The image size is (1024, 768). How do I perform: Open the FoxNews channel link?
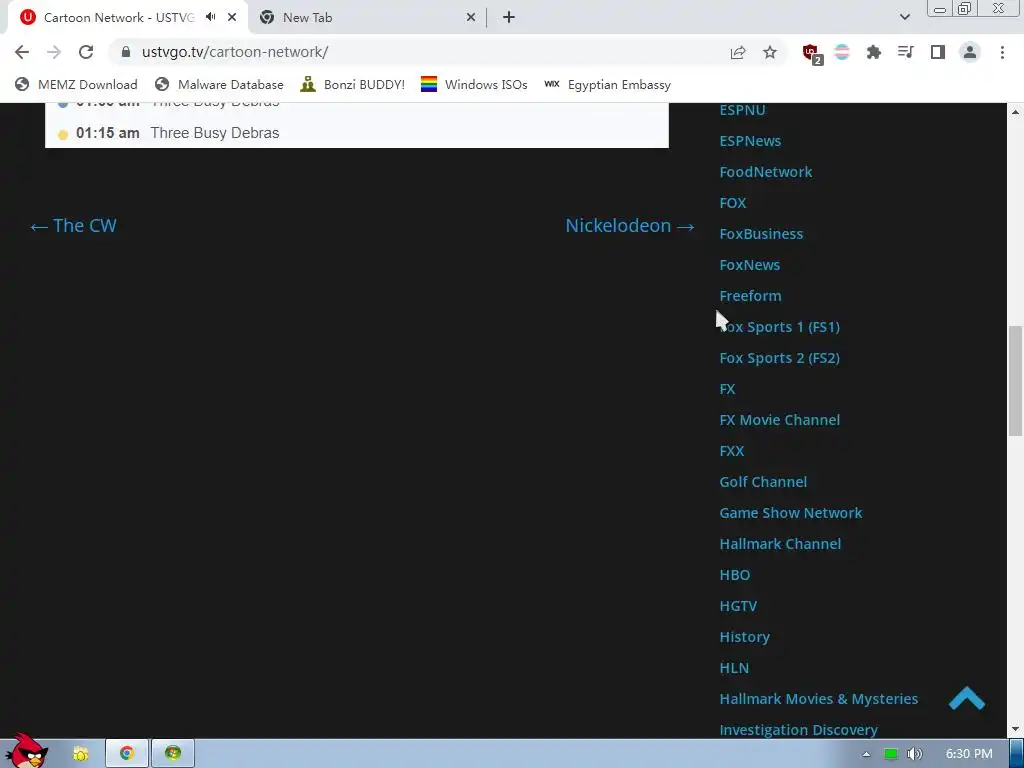coord(749,265)
